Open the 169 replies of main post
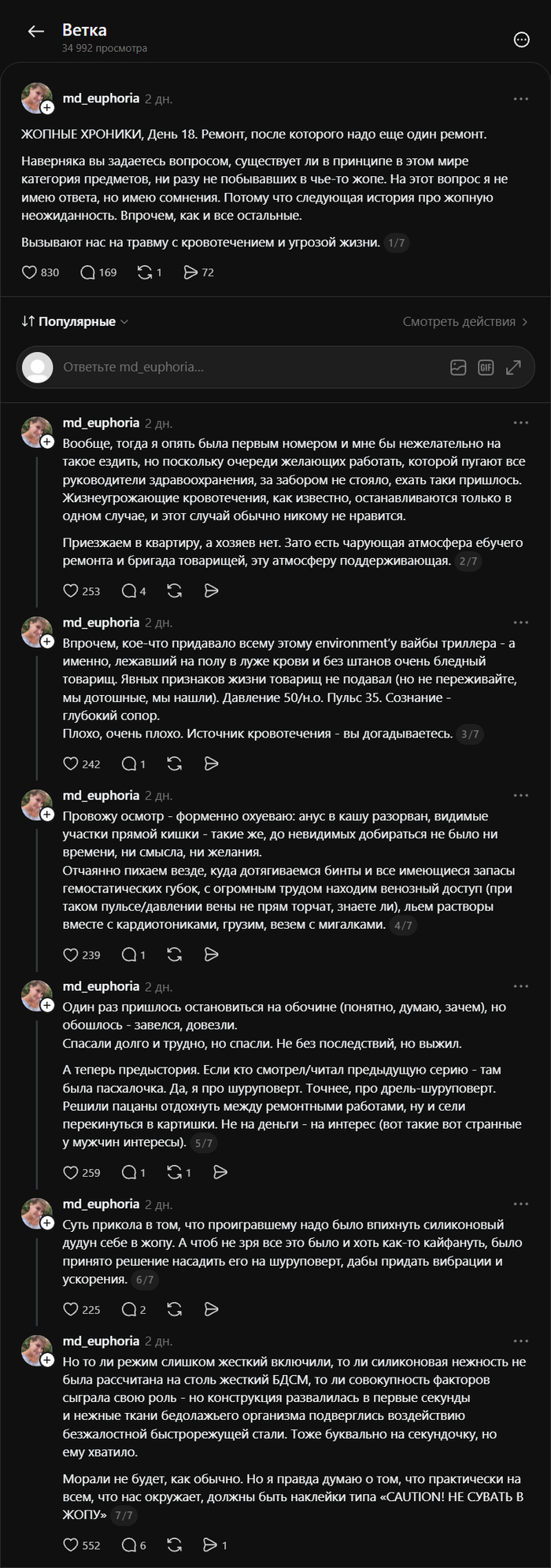The image size is (551, 1568). 98,272
